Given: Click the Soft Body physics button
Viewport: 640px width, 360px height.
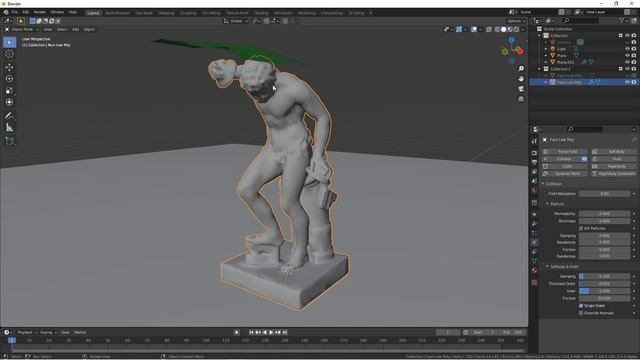Looking at the screenshot, I should click(x=613, y=151).
